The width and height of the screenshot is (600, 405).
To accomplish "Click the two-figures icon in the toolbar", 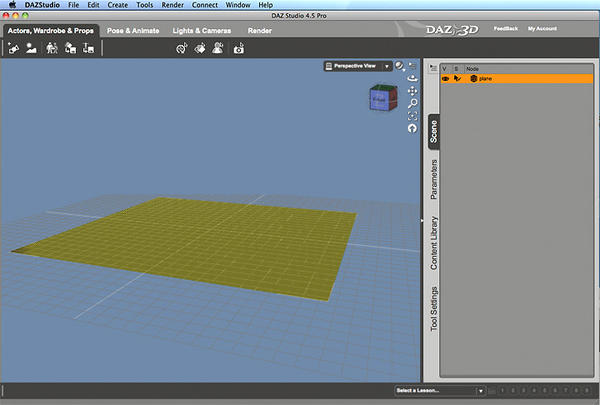I will [x=52, y=48].
